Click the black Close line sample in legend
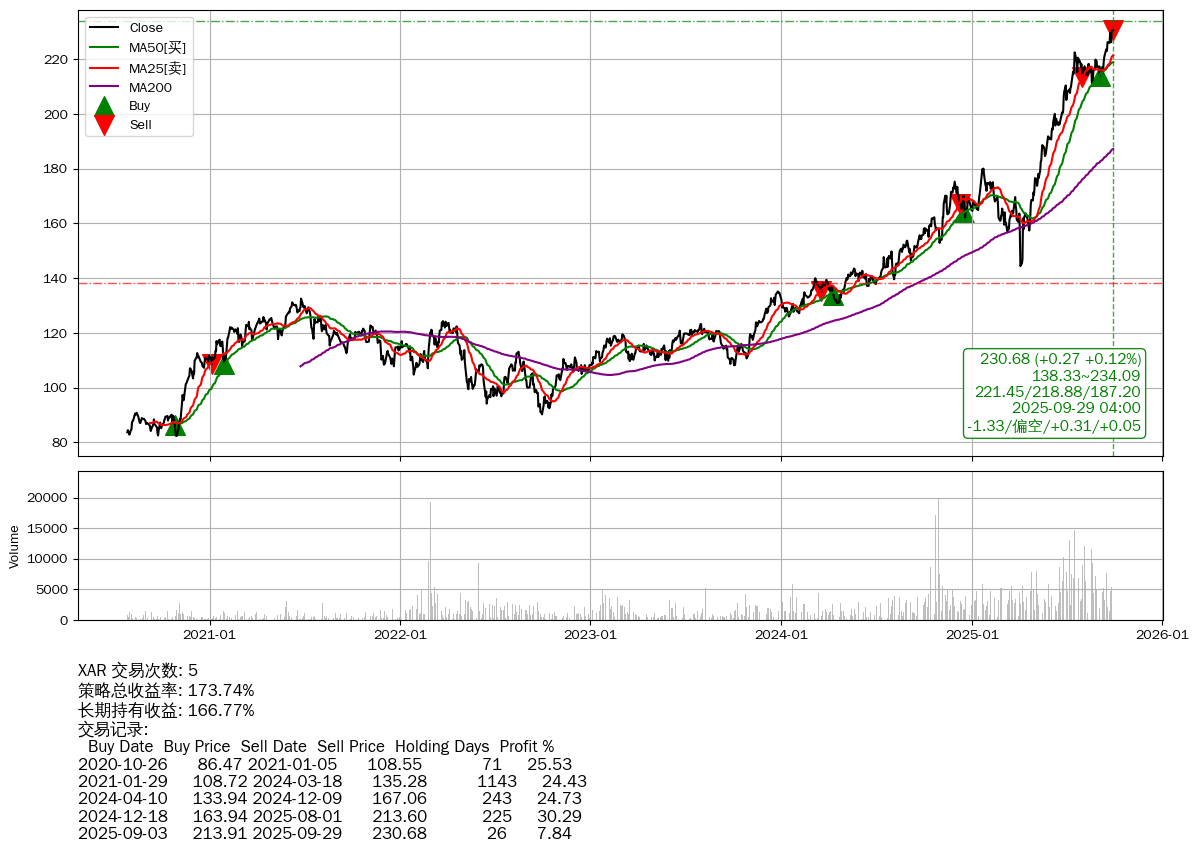The image size is (1199, 852). point(104,28)
